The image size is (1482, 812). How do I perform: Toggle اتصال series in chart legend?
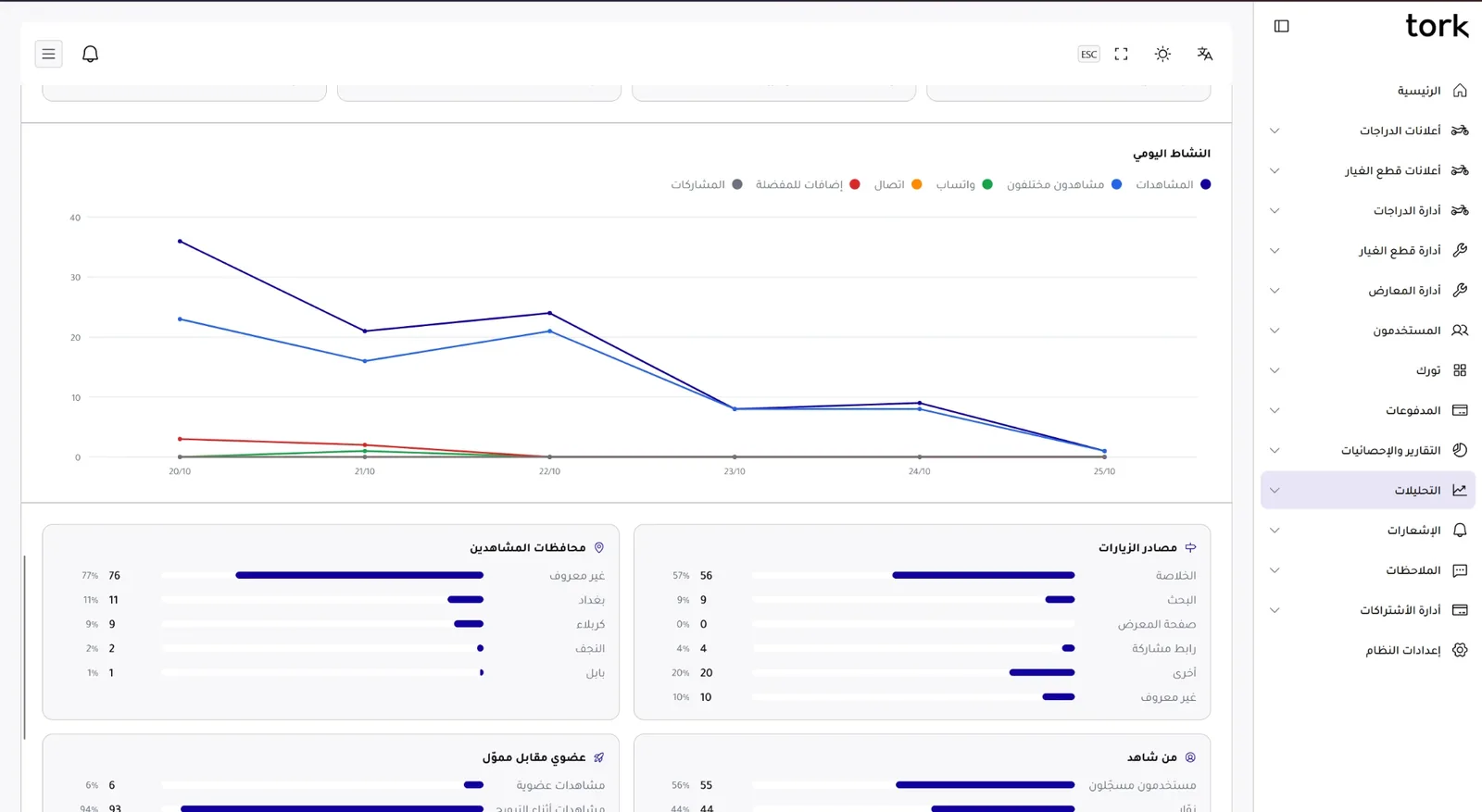point(898,184)
